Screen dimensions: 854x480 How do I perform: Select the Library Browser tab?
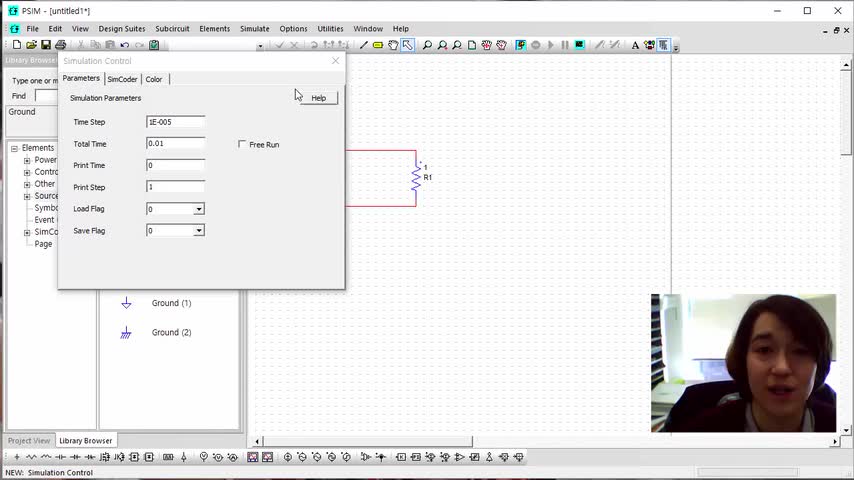coord(86,440)
